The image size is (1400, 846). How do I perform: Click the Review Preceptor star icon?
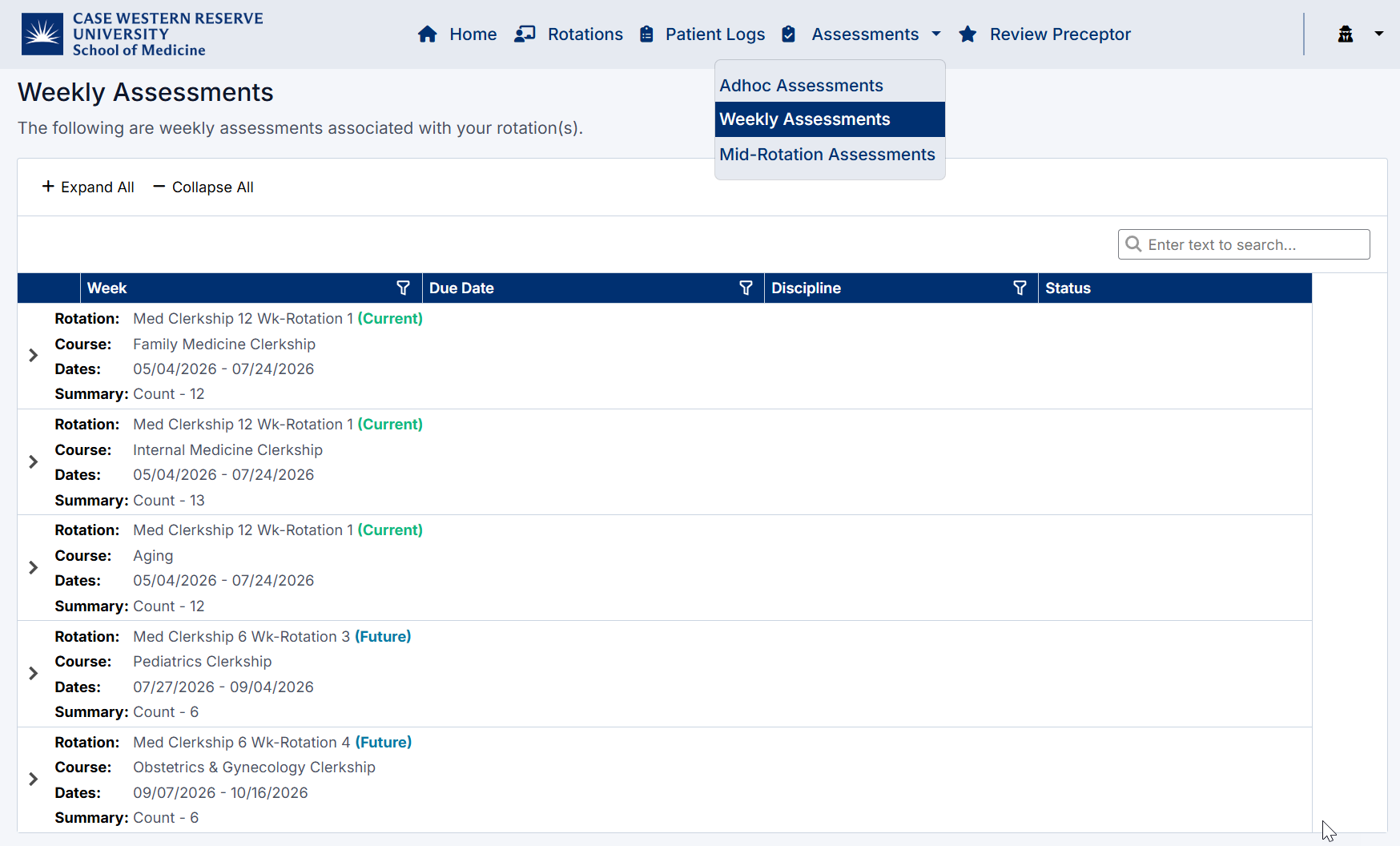click(968, 34)
